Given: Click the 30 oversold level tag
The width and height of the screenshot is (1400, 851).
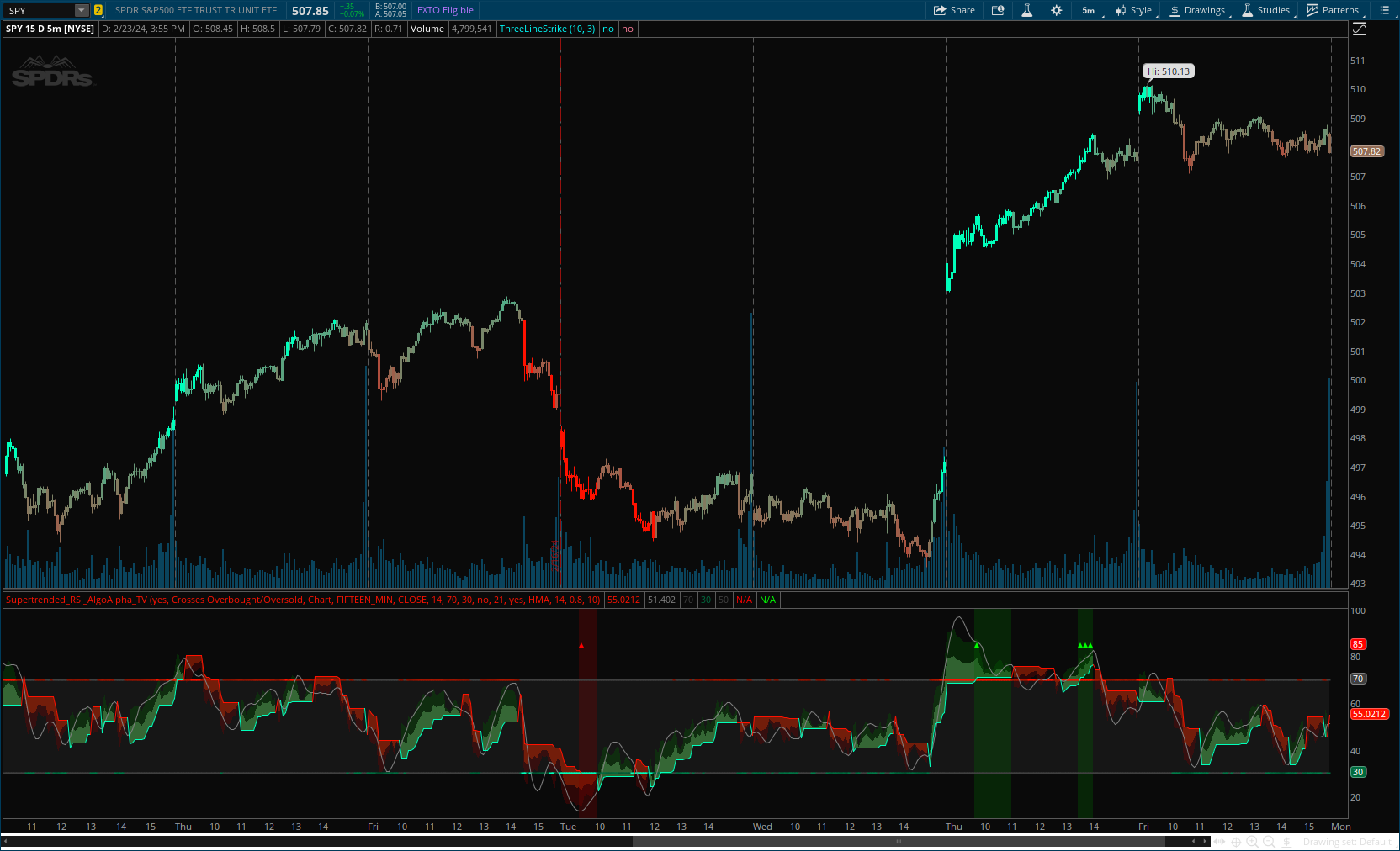Looking at the screenshot, I should coord(1358,772).
